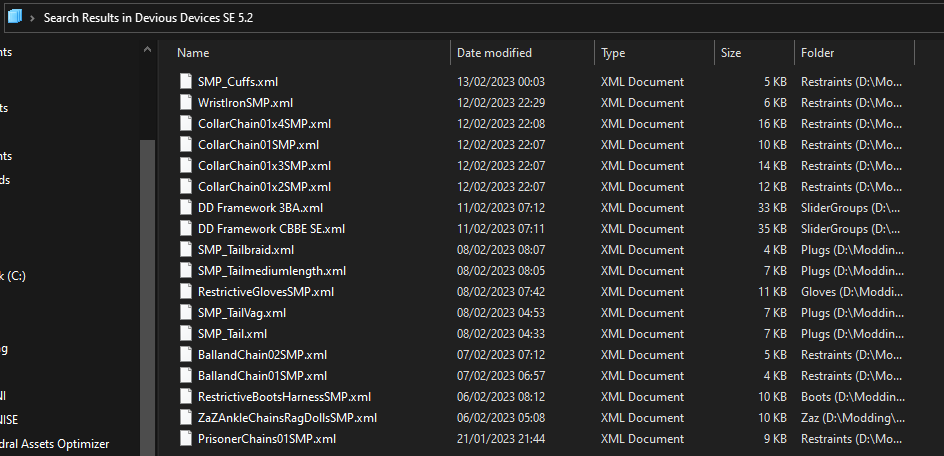Click the Boots folder cell
Screen dimensions: 944x456
pos(852,397)
